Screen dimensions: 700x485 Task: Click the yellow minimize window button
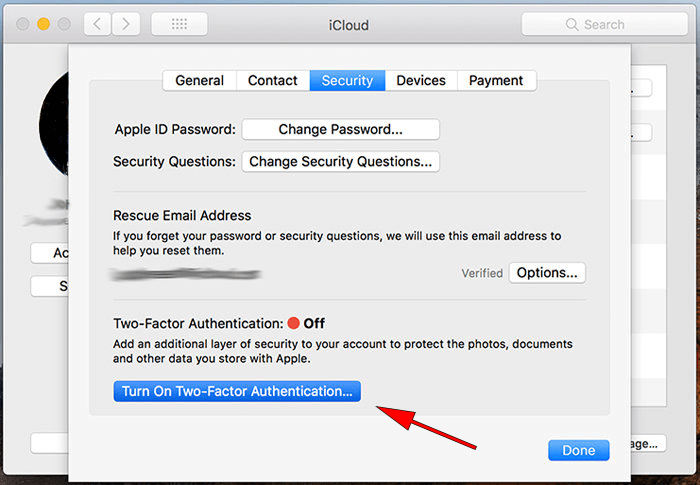43,24
